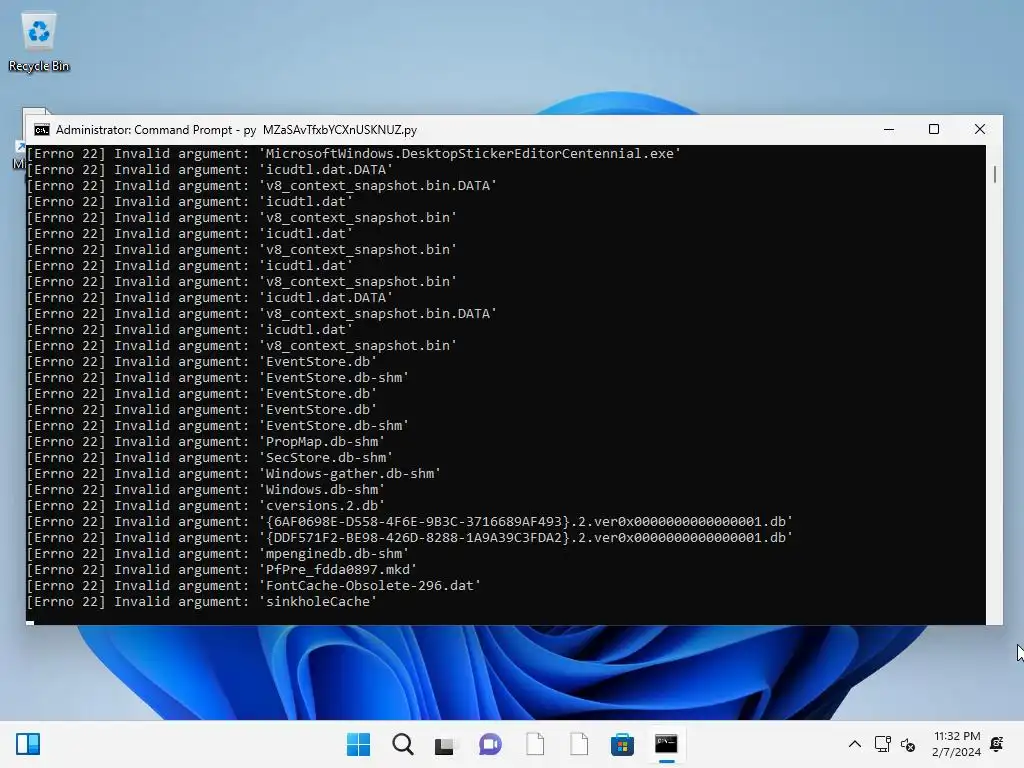The image size is (1024, 768).
Task: Click the 'MicrosoftWindows.DesktopStickerEditorCentennial.exe' line
Action: pos(353,153)
